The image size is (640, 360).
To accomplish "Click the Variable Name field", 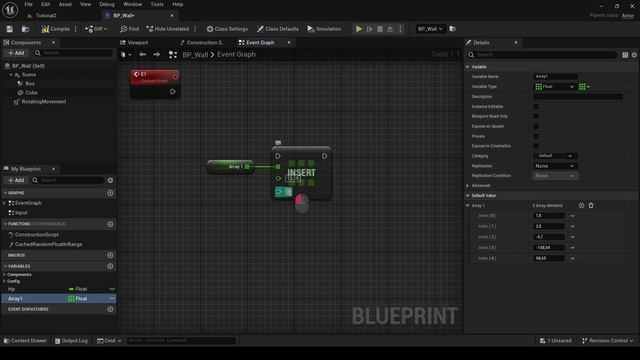I will pos(556,76).
